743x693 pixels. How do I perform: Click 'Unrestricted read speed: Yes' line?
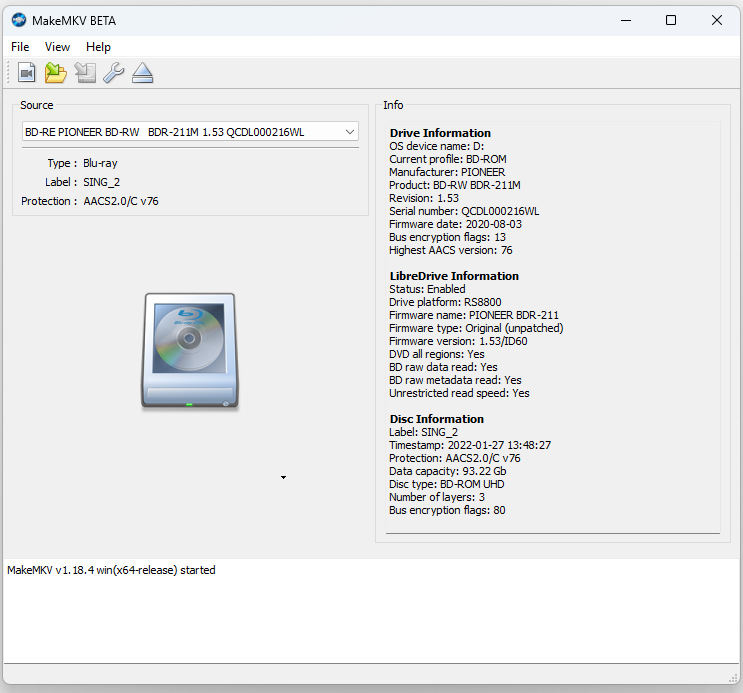(x=459, y=393)
